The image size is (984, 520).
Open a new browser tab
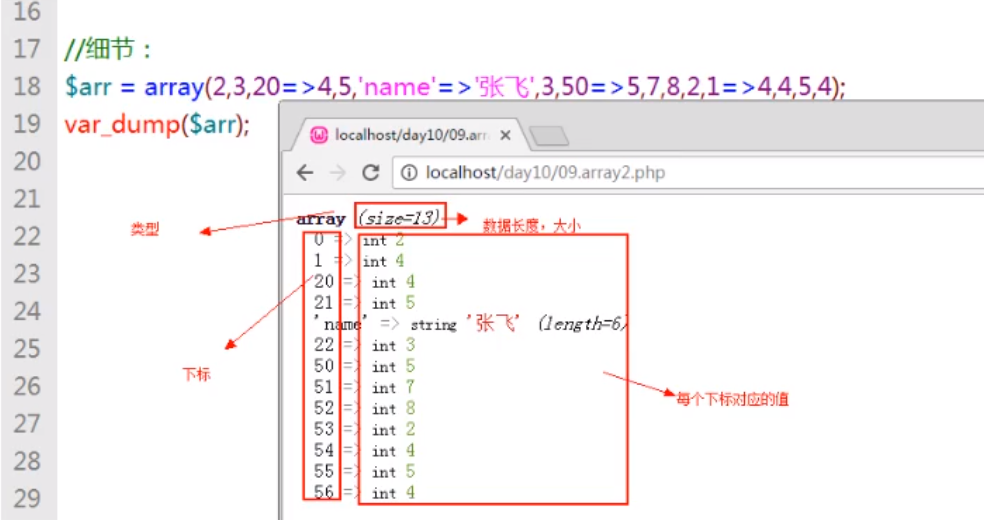(x=549, y=135)
